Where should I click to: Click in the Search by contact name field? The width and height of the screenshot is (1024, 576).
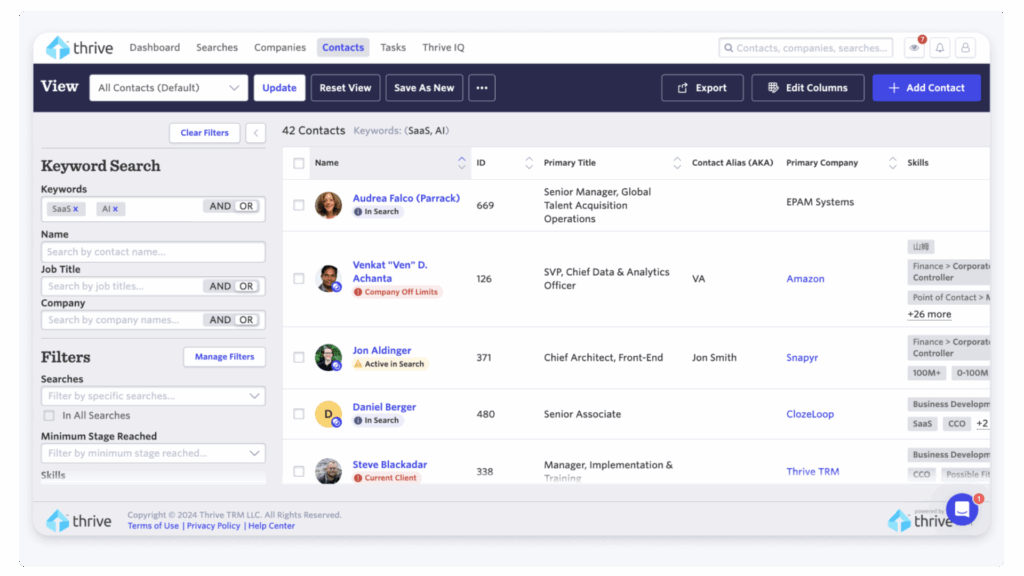click(x=153, y=252)
